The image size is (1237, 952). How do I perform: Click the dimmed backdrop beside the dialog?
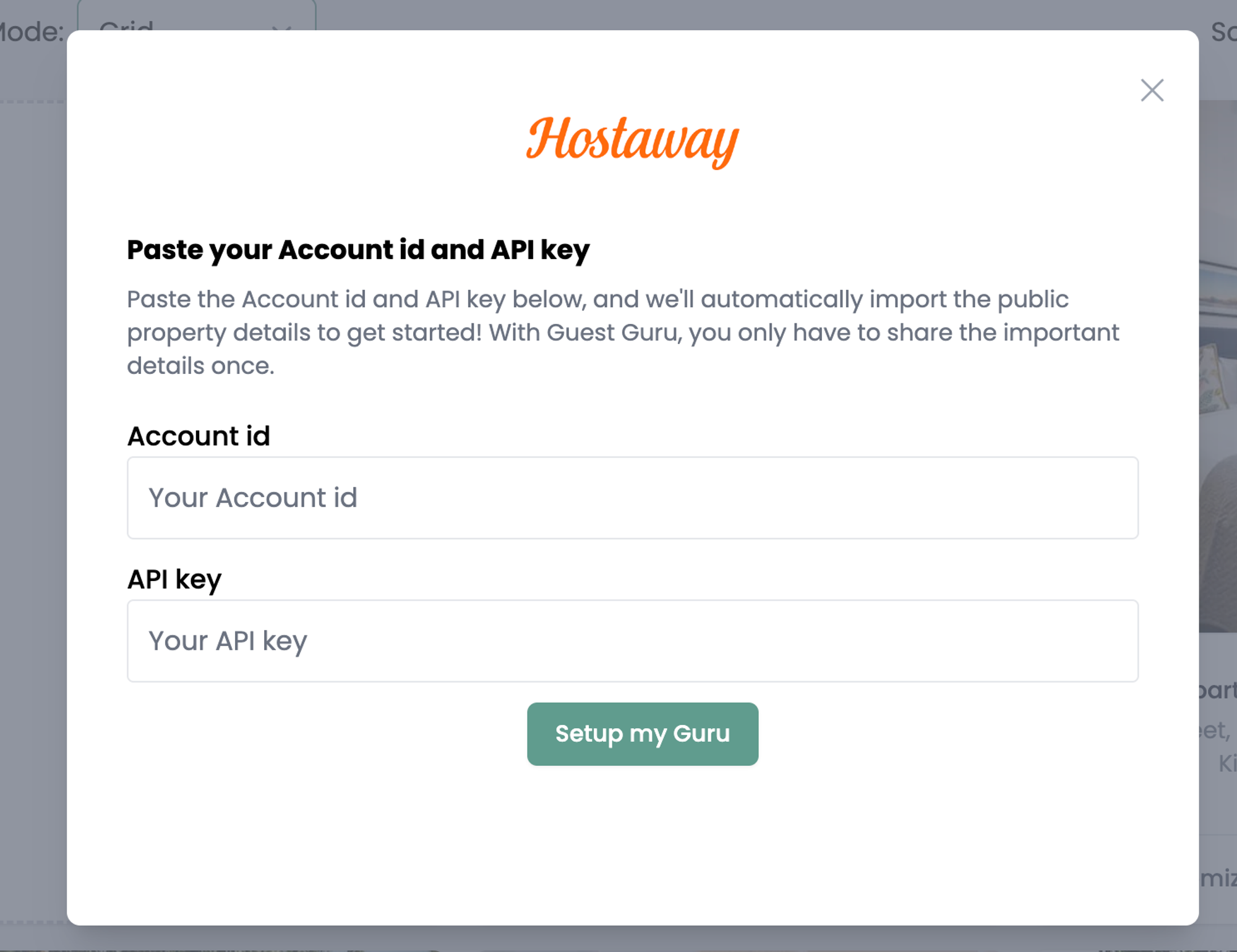[x=32, y=495]
